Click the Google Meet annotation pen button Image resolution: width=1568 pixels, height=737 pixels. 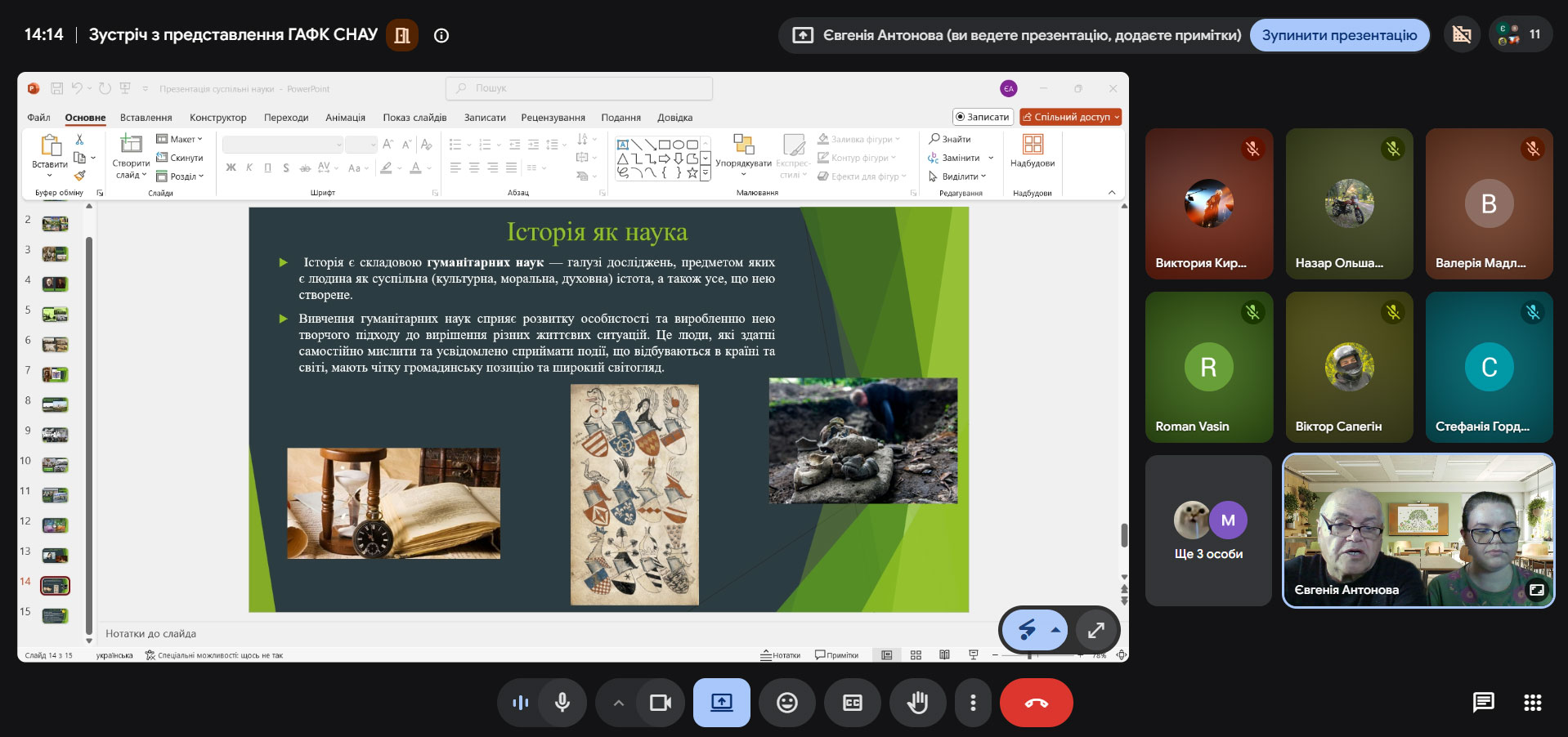coord(1027,630)
